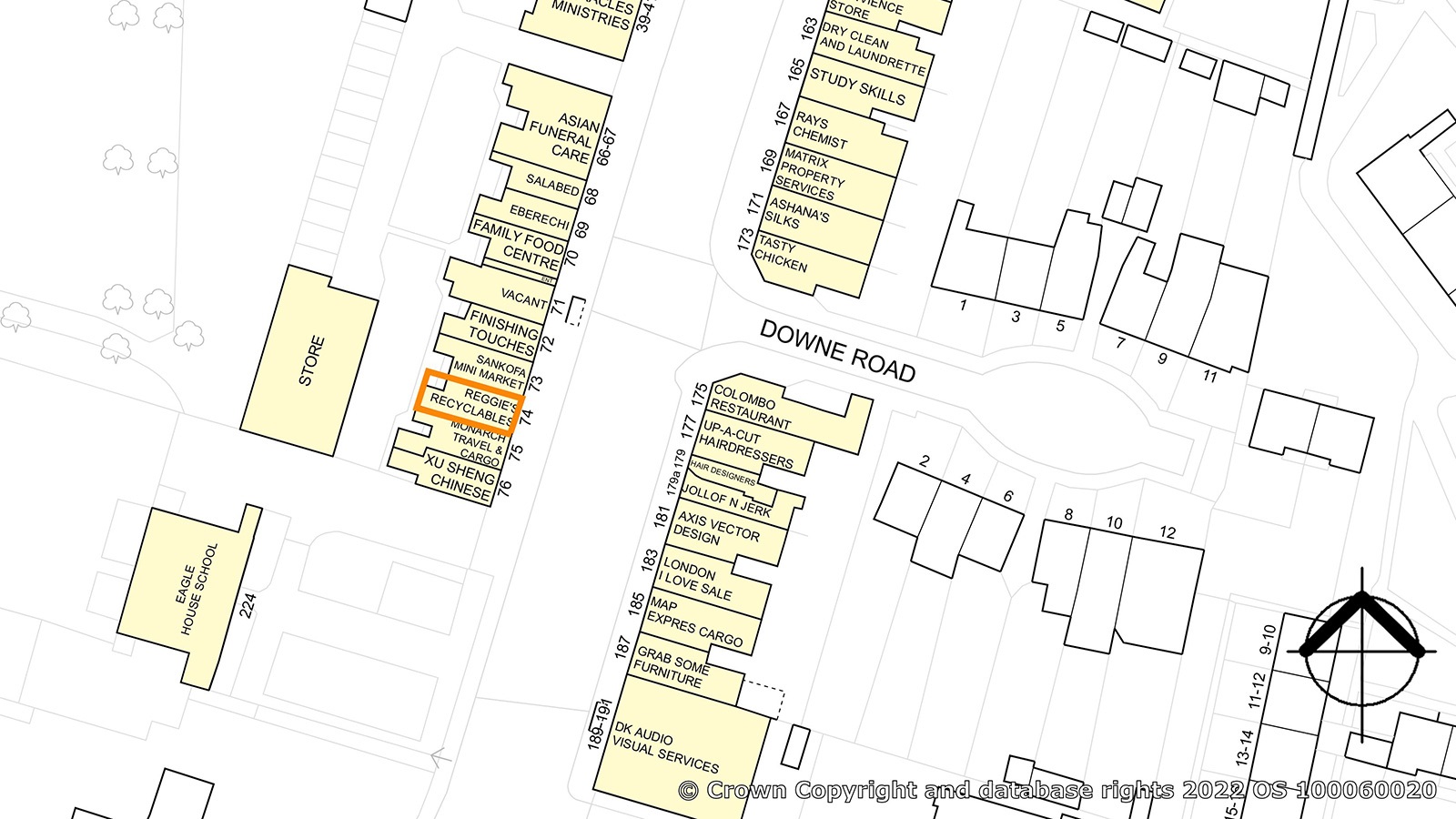The image size is (1456, 819).
Task: Open the Crown Copyright notice text
Action: coord(1057,790)
